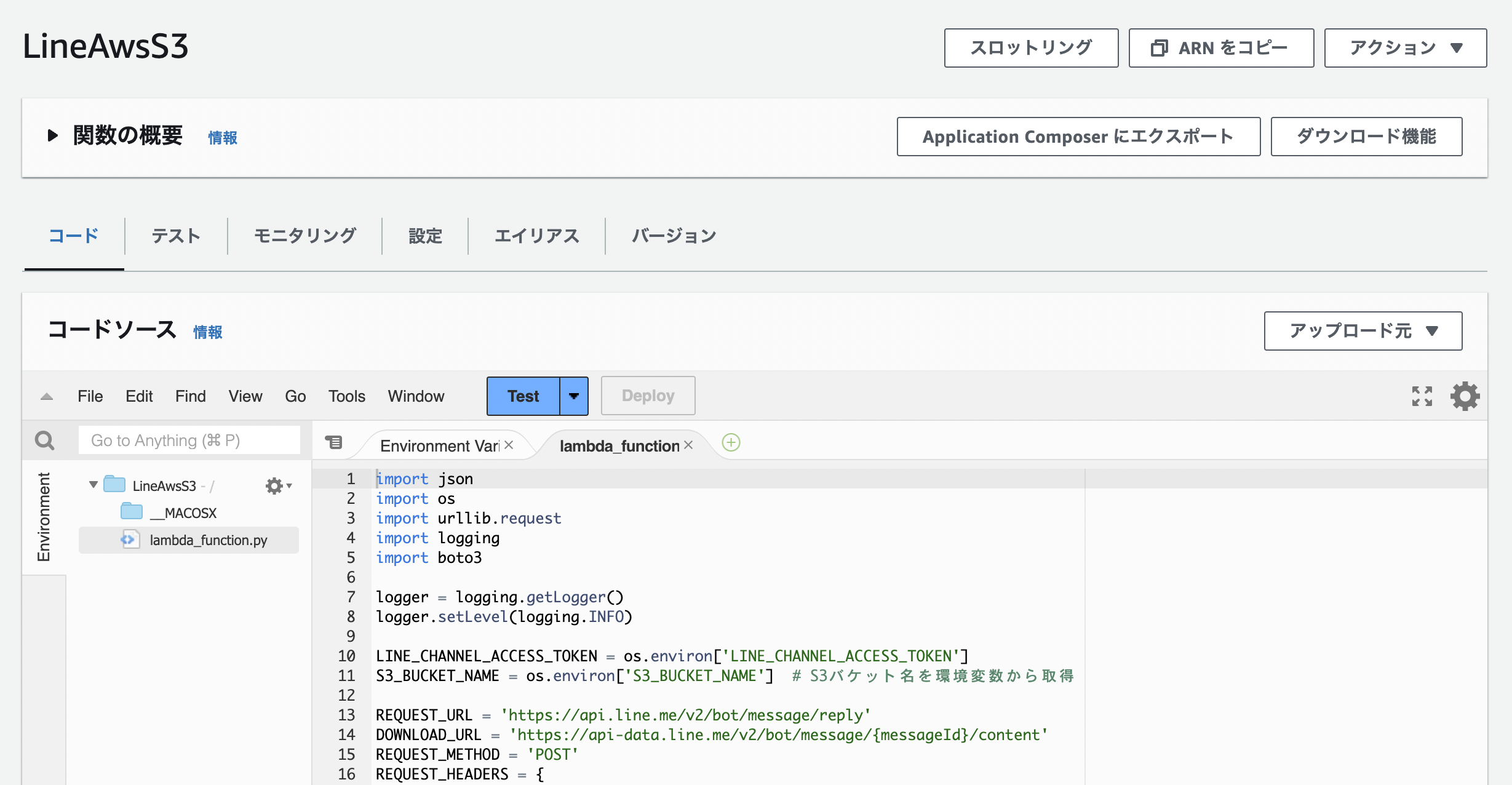The width and height of the screenshot is (1512, 785).
Task: Expand the 関数の概要 section
Action: coord(53,135)
